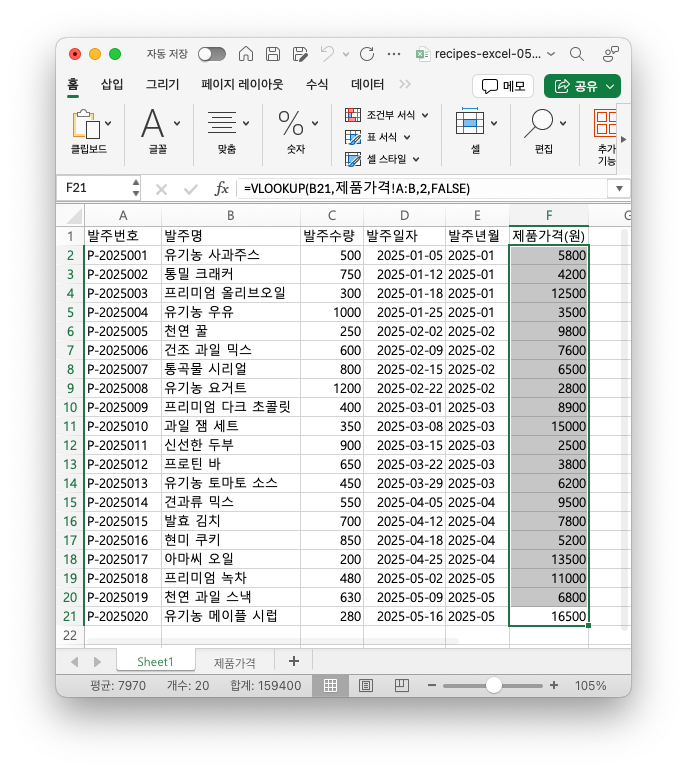Click the fx insert function icon
This screenshot has width=687, height=771.
click(223, 188)
